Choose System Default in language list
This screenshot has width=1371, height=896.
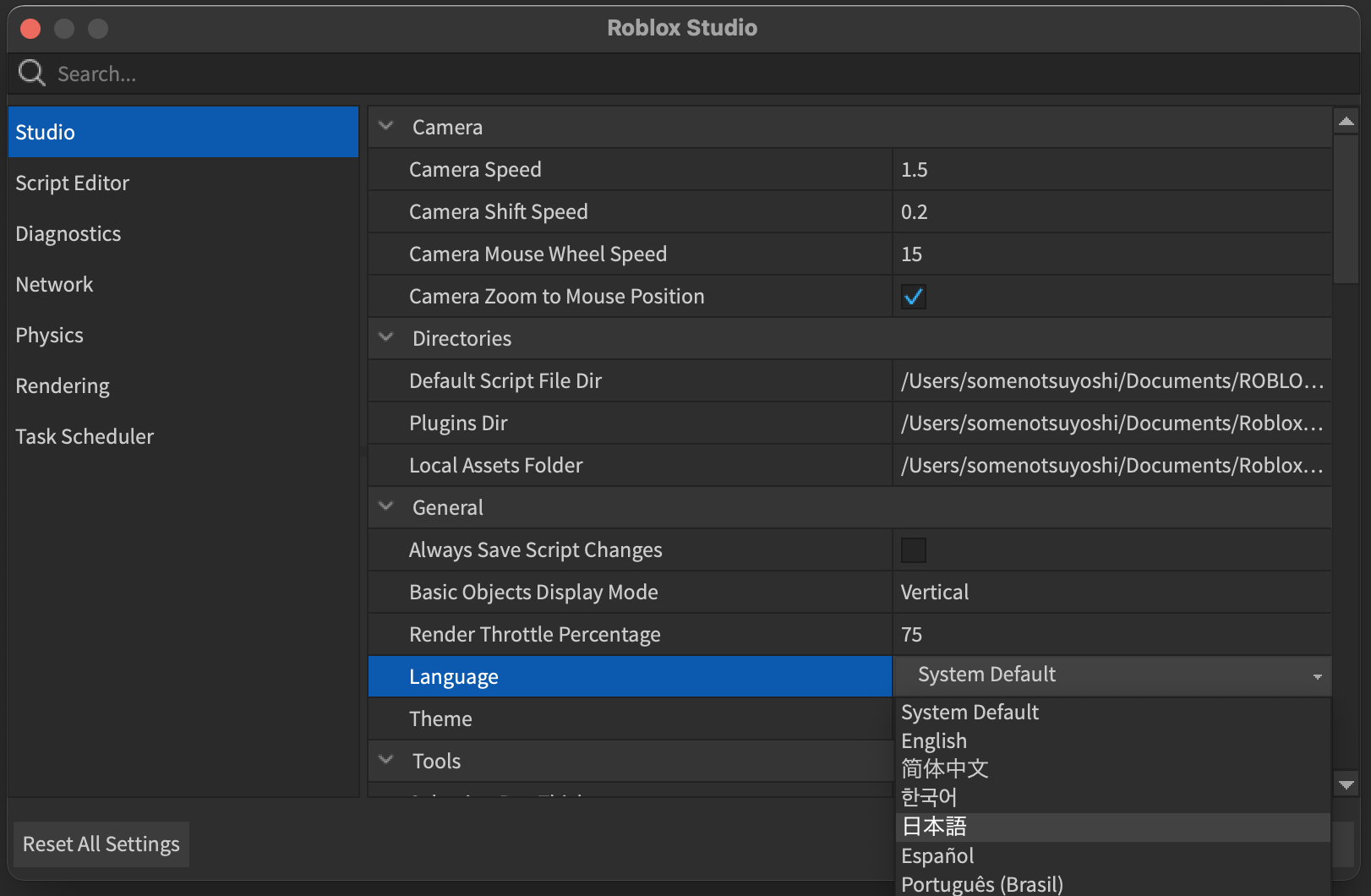pos(1112,713)
